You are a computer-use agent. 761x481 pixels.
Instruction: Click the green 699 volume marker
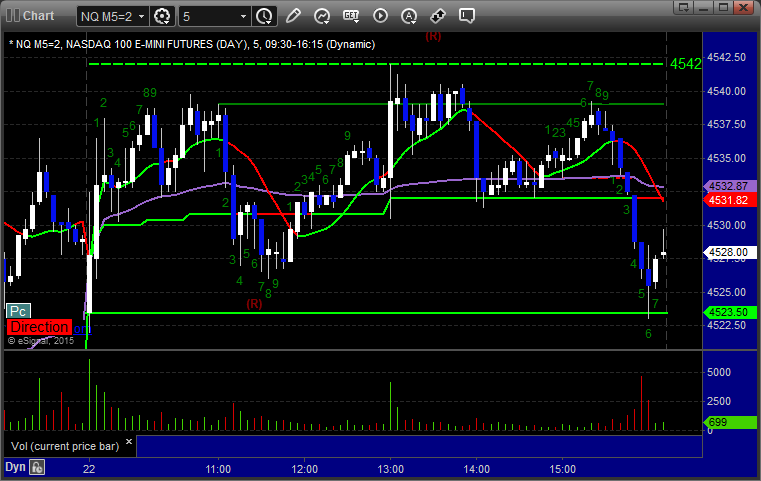click(x=729, y=422)
